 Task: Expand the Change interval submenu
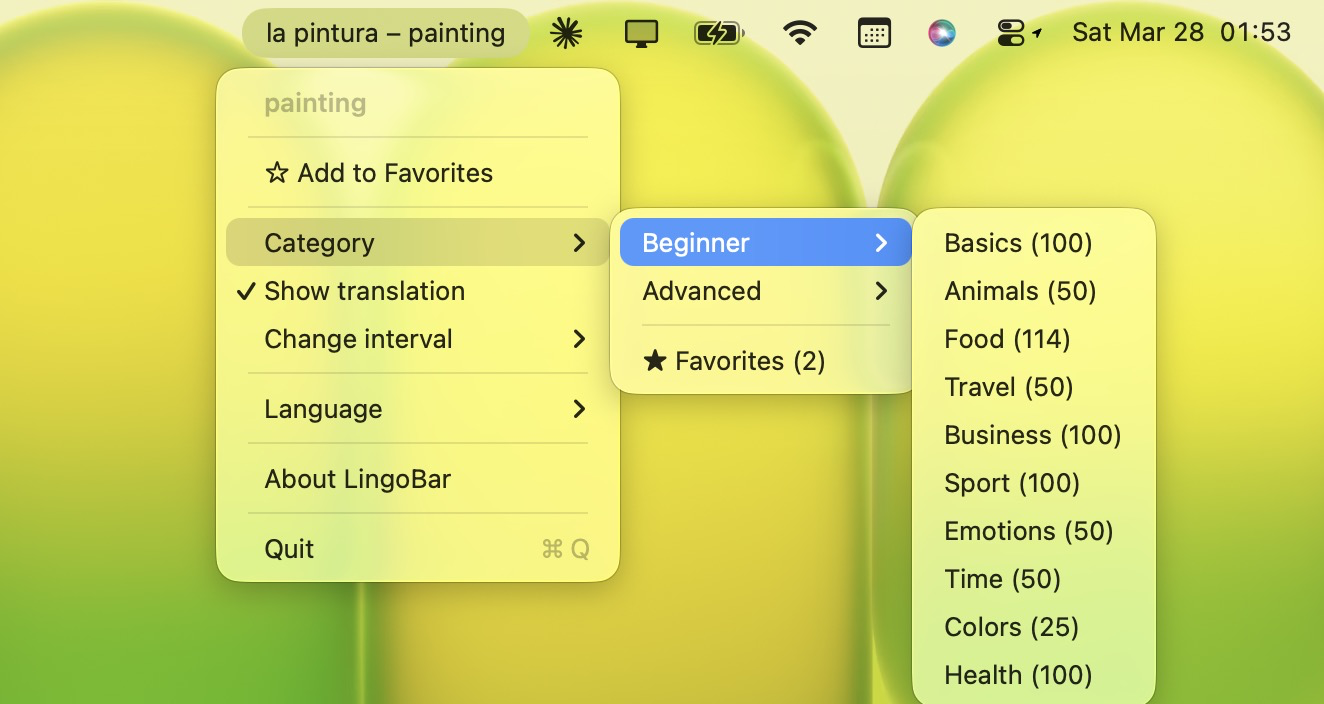358,339
